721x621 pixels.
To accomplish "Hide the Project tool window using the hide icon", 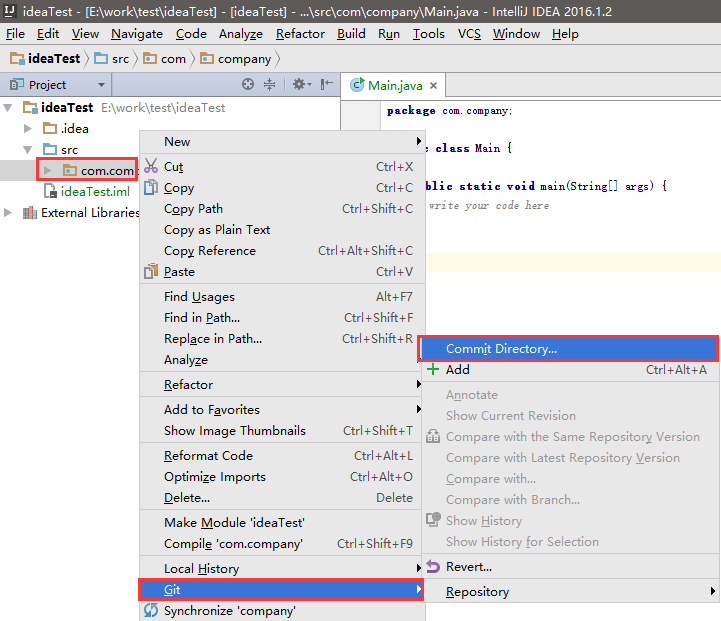I will coord(325,85).
